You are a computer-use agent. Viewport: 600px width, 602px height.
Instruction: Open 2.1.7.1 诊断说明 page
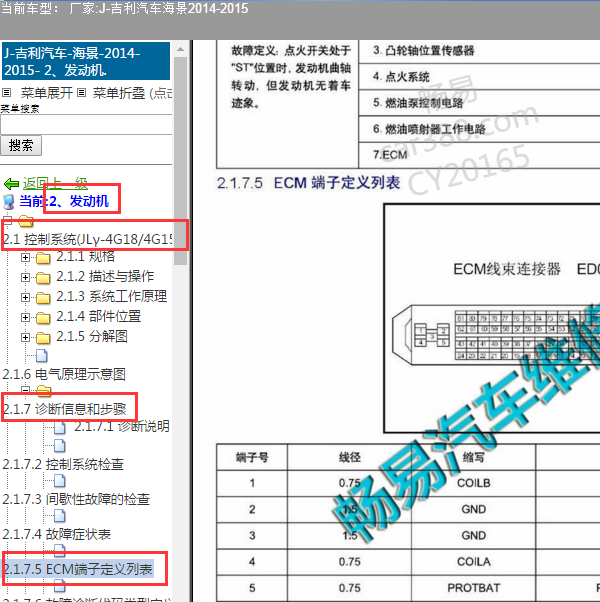click(x=122, y=426)
